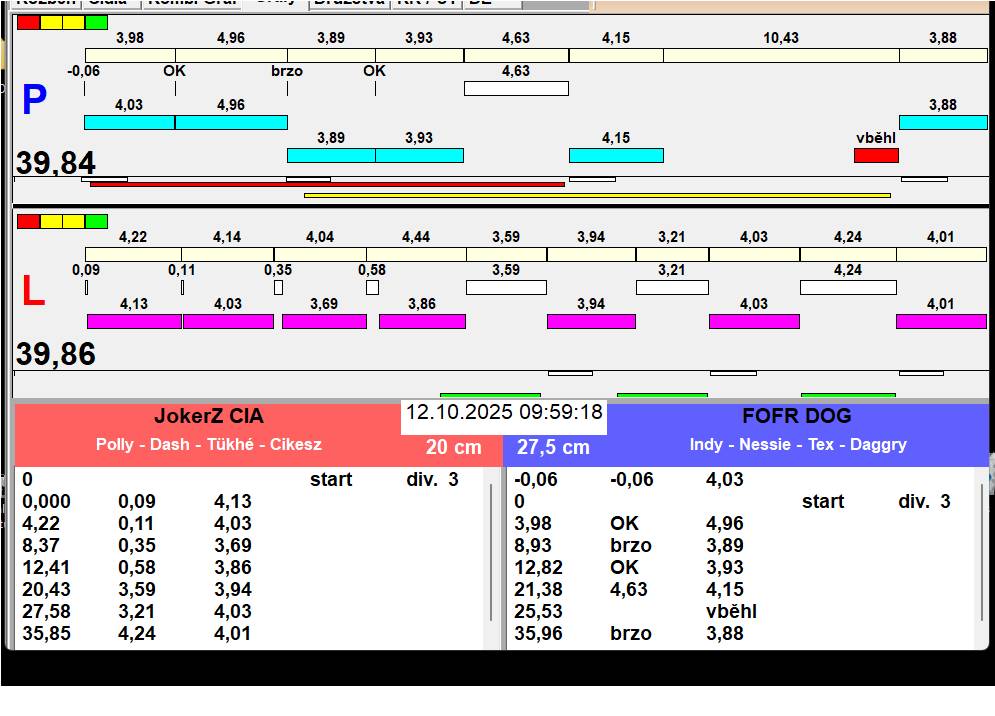Click the small box under 0,35

279,288
